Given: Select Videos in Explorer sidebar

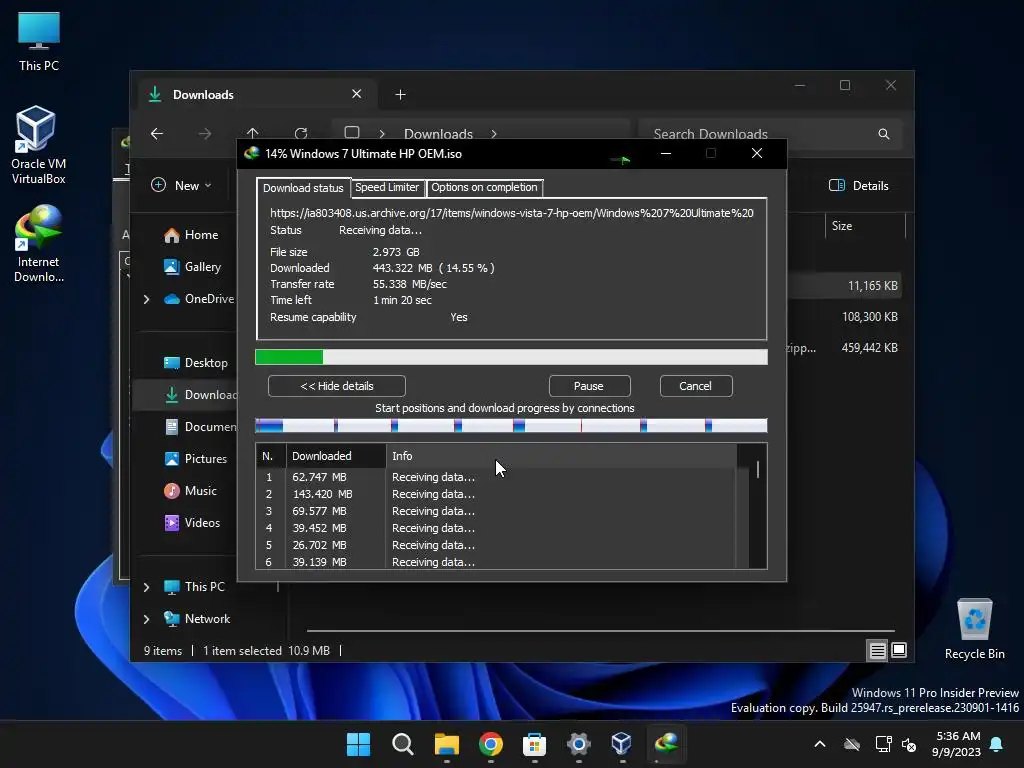Looking at the screenshot, I should (192, 523).
